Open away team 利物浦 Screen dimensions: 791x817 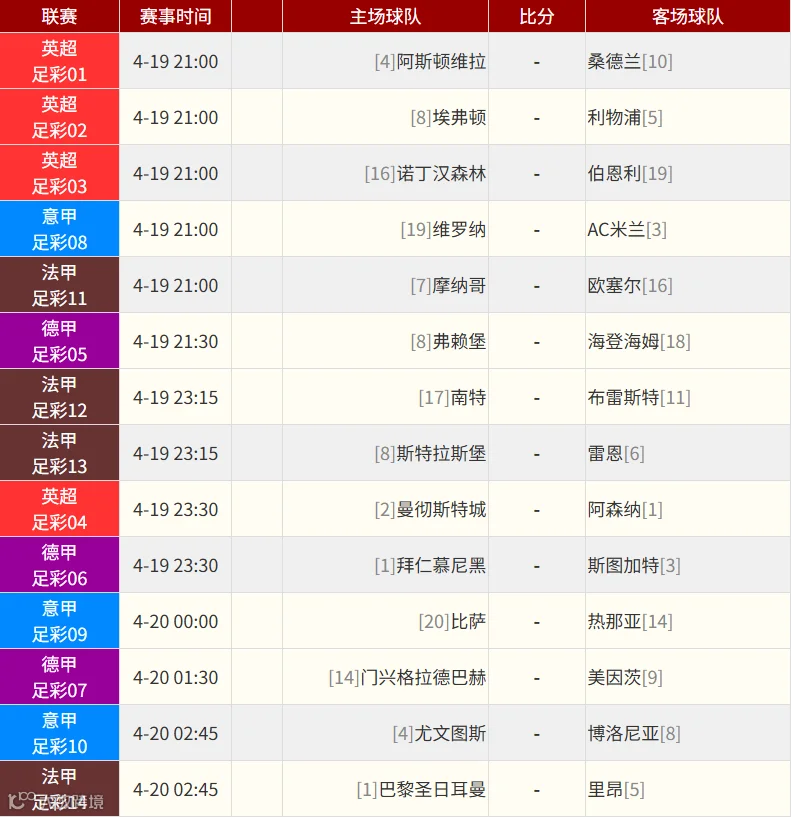(614, 117)
